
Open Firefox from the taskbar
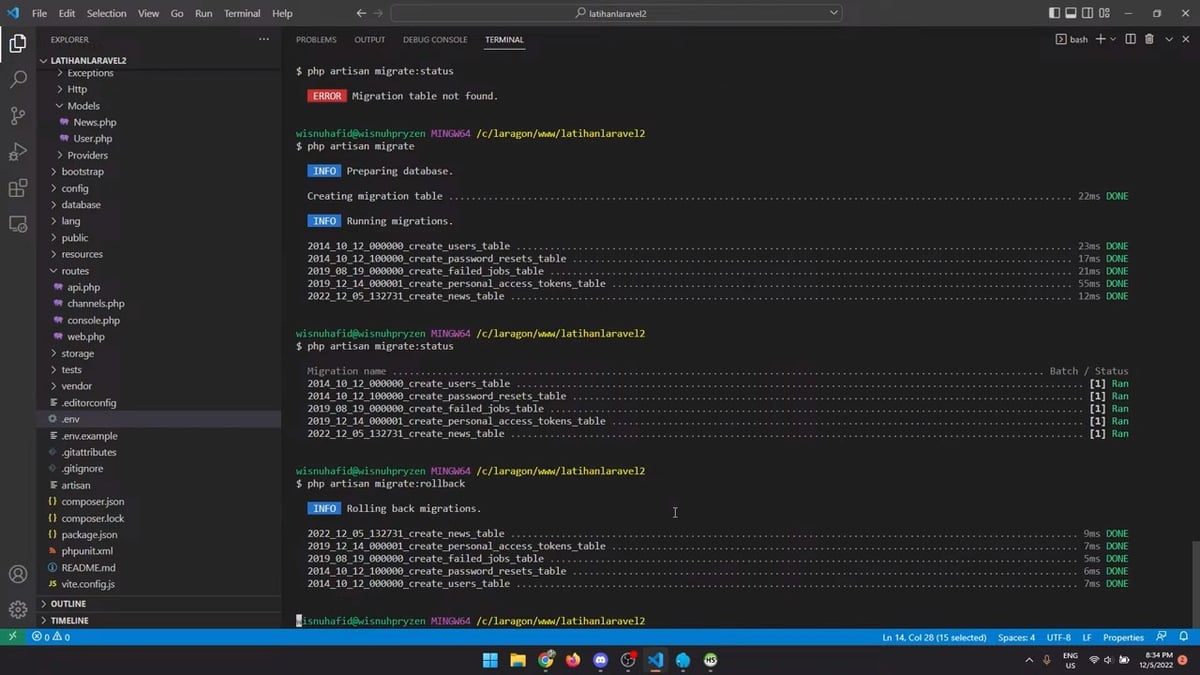pos(573,660)
